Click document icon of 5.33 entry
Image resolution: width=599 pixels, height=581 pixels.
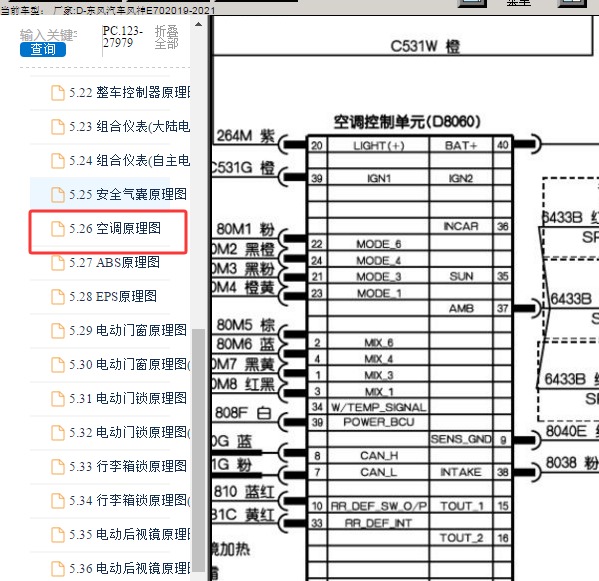coord(58,467)
